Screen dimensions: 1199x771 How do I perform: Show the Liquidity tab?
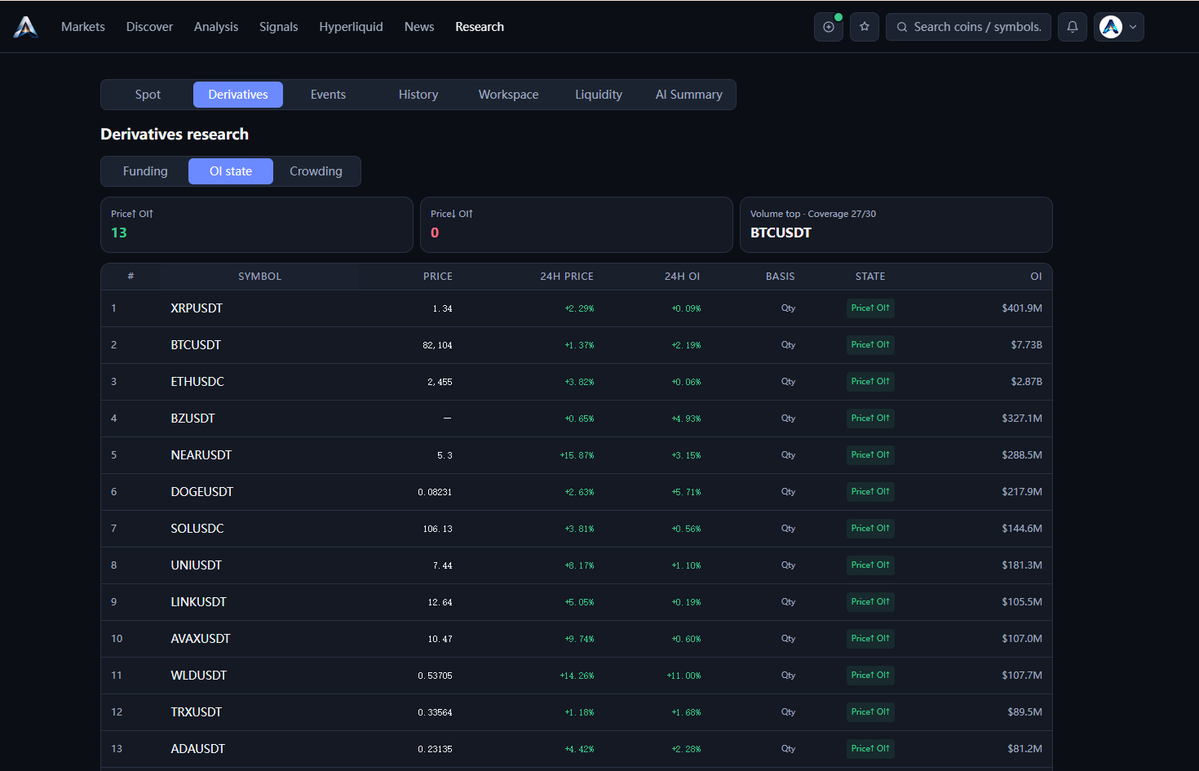pyautogui.click(x=599, y=95)
